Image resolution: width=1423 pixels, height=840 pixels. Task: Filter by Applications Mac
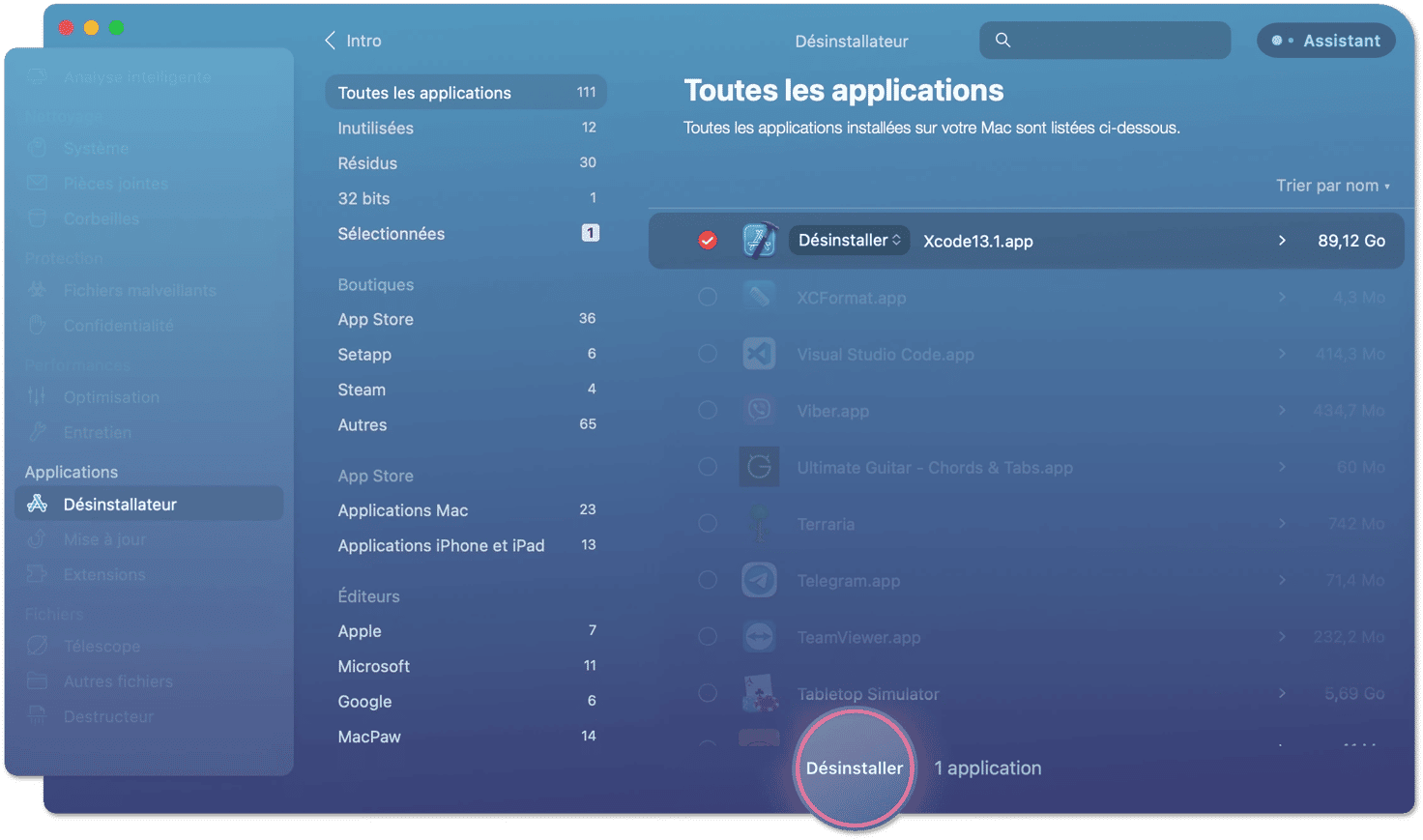[466, 510]
